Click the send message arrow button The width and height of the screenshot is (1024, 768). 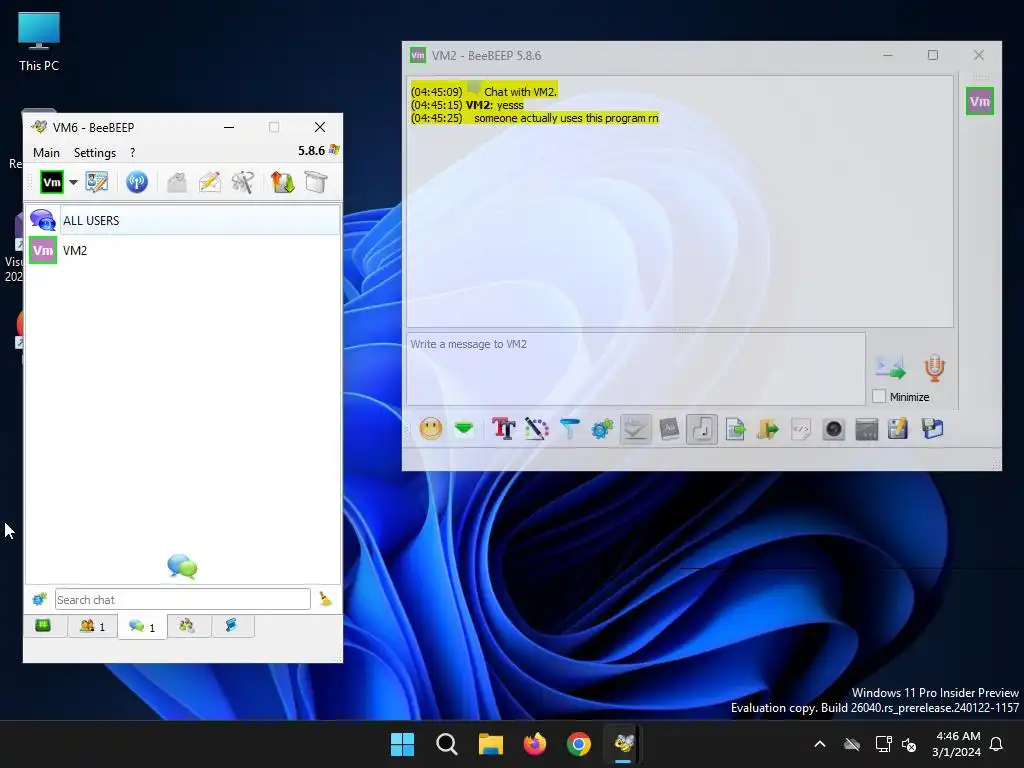pos(891,368)
